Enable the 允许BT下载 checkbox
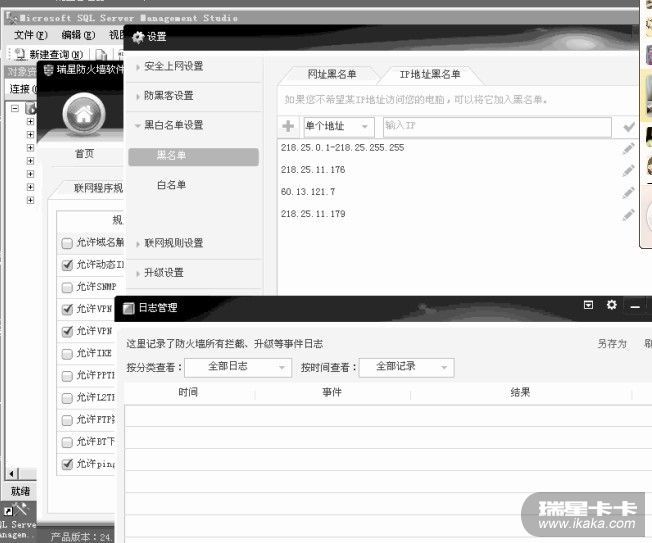Image resolution: width=652 pixels, height=543 pixels. [67, 442]
